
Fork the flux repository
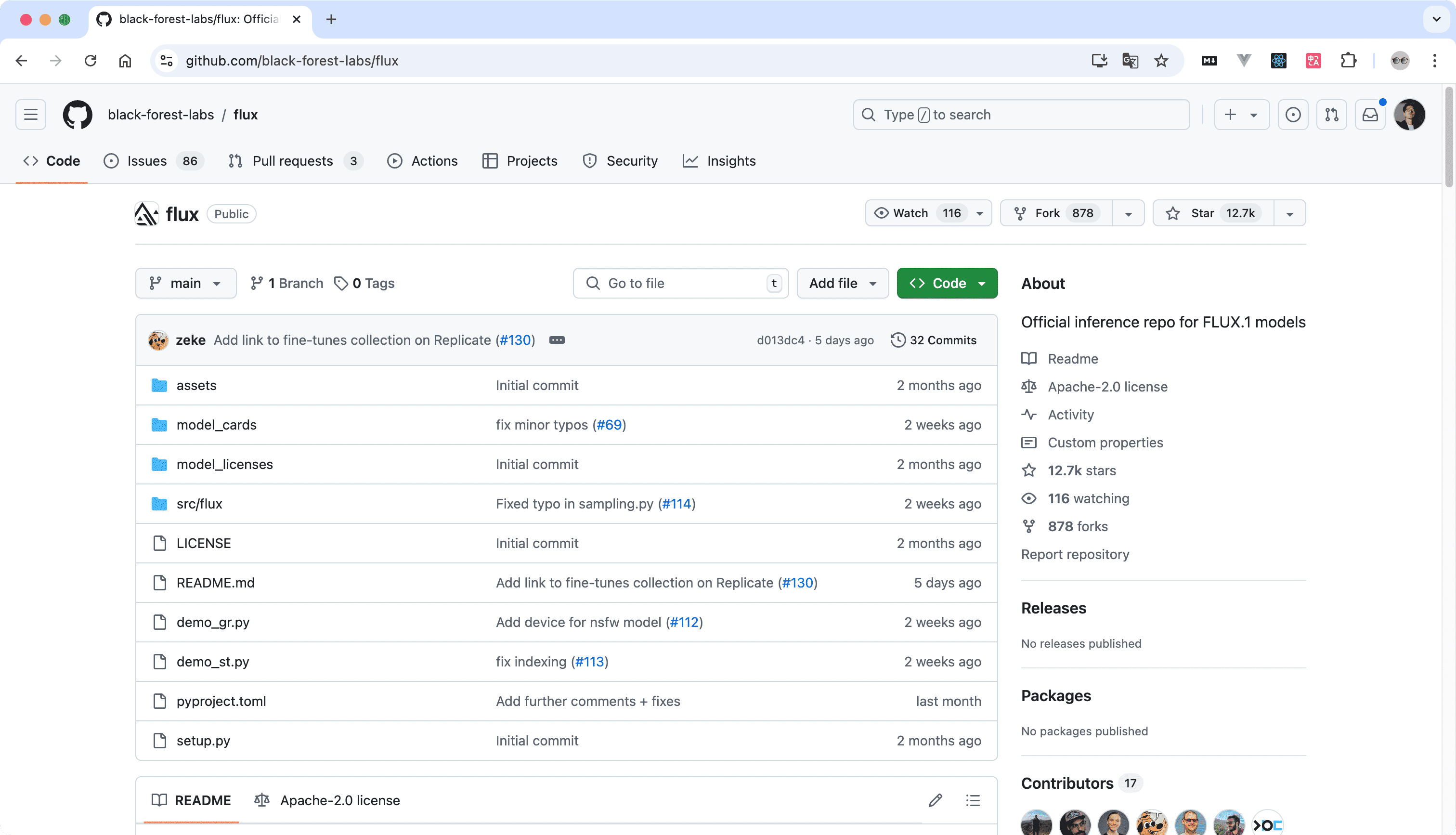tap(1056, 213)
